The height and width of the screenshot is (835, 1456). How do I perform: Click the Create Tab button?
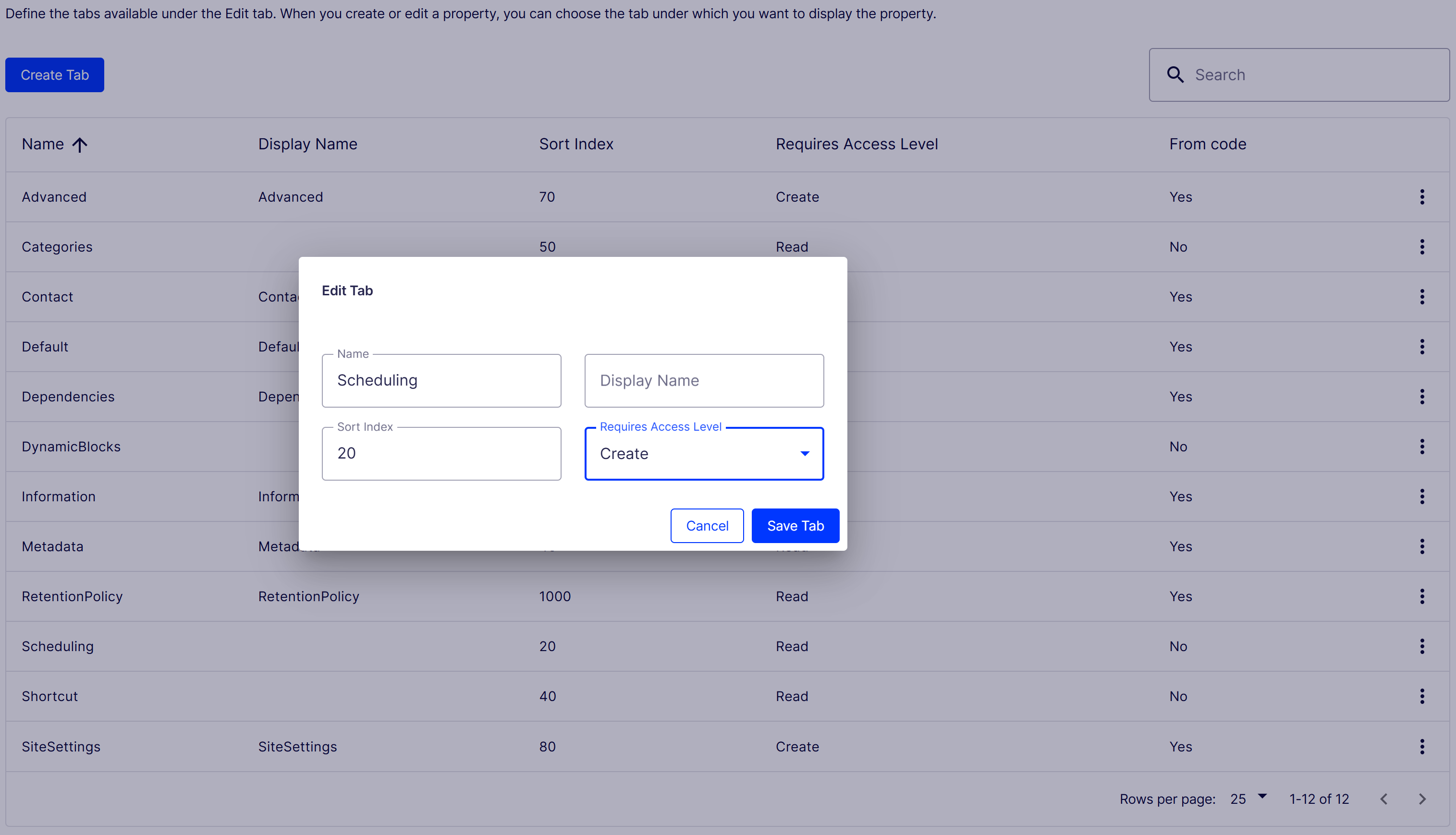click(x=54, y=74)
